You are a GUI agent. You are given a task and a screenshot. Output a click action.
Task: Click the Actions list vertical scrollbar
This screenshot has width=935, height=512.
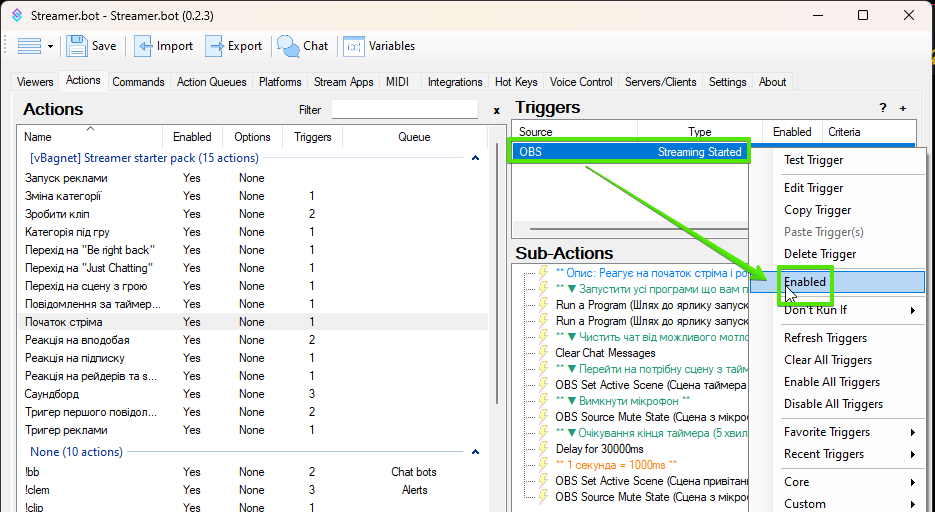pyautogui.click(x=496, y=274)
